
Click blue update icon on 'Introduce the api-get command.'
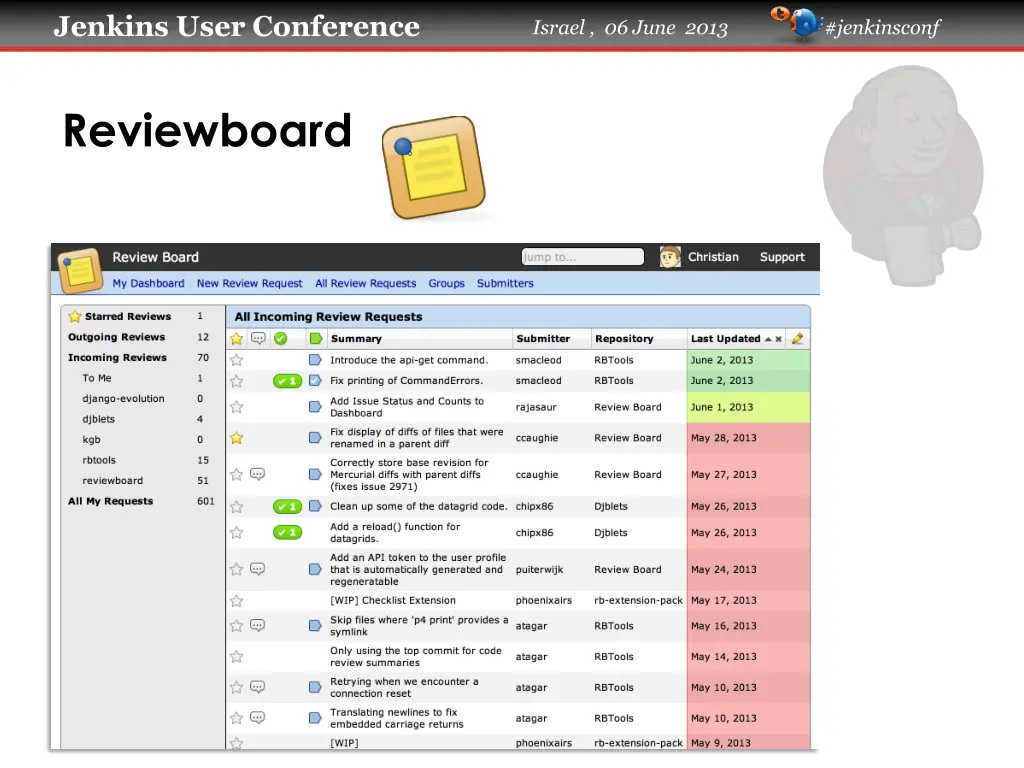click(315, 360)
